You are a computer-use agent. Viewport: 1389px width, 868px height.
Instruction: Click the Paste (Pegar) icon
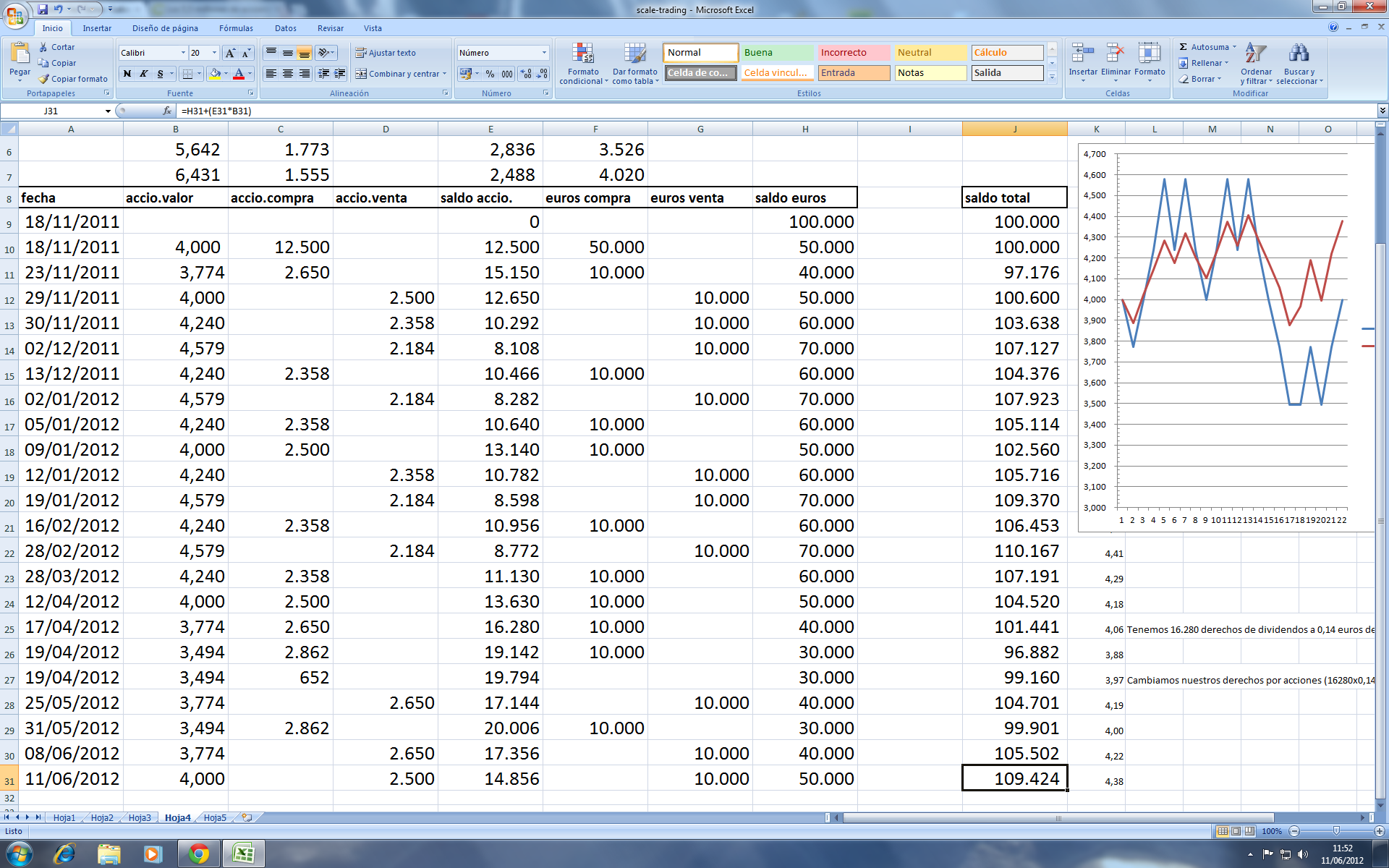[20, 54]
